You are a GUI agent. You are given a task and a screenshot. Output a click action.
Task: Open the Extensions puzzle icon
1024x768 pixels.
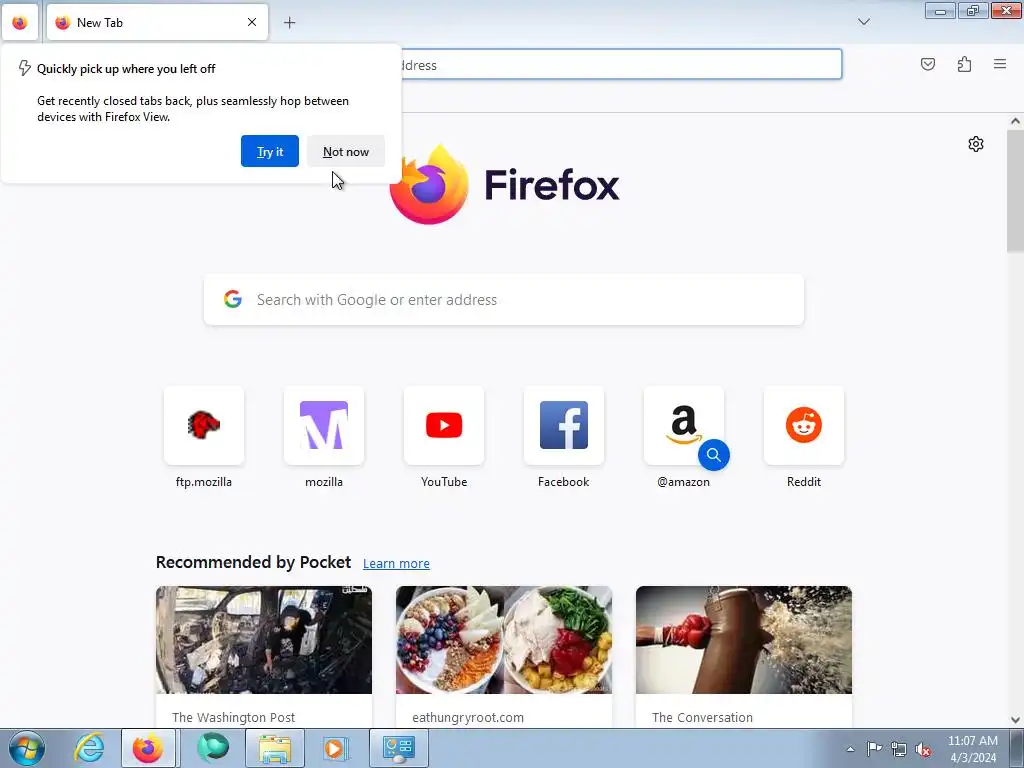point(964,64)
